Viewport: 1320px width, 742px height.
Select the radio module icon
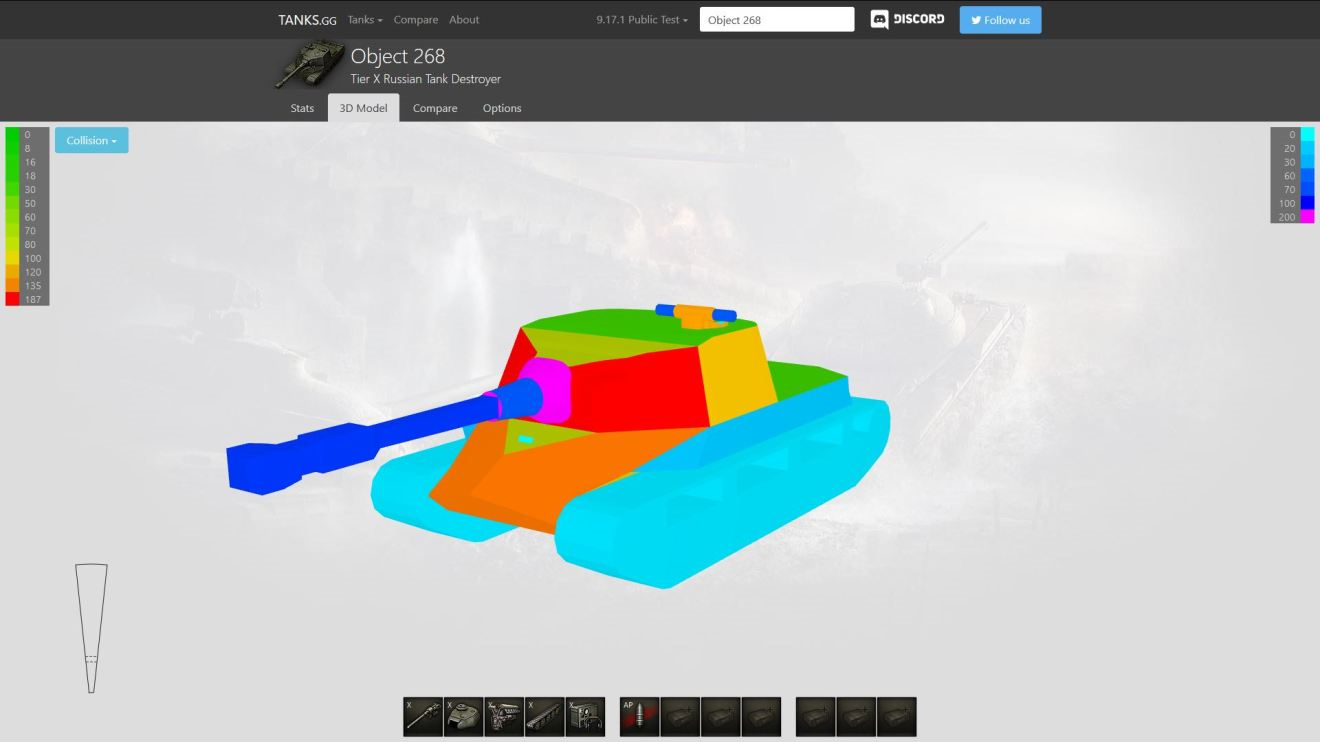click(585, 716)
